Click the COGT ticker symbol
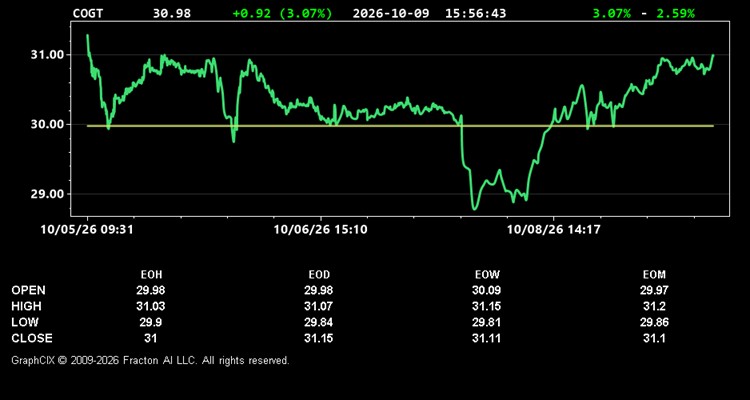This screenshot has height=400, width=750. pos(88,13)
